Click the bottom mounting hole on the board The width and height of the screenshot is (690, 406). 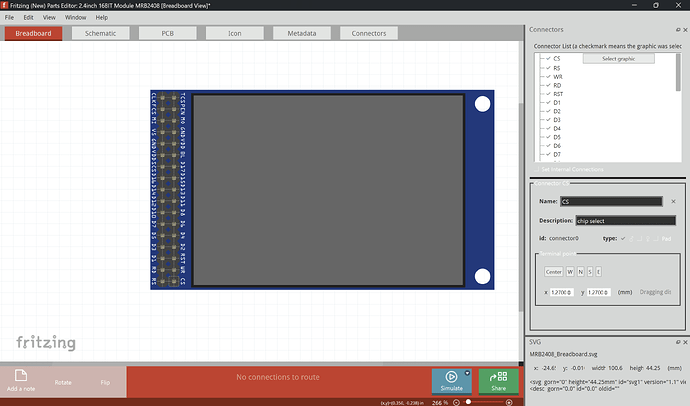[482, 276]
